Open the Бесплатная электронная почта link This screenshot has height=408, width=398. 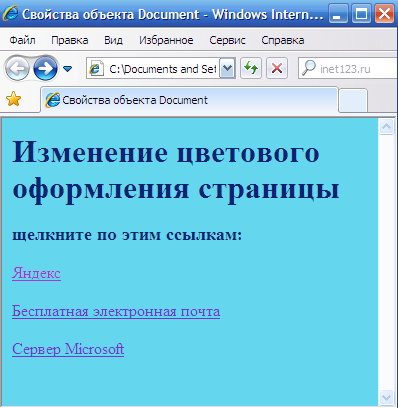[x=116, y=311]
